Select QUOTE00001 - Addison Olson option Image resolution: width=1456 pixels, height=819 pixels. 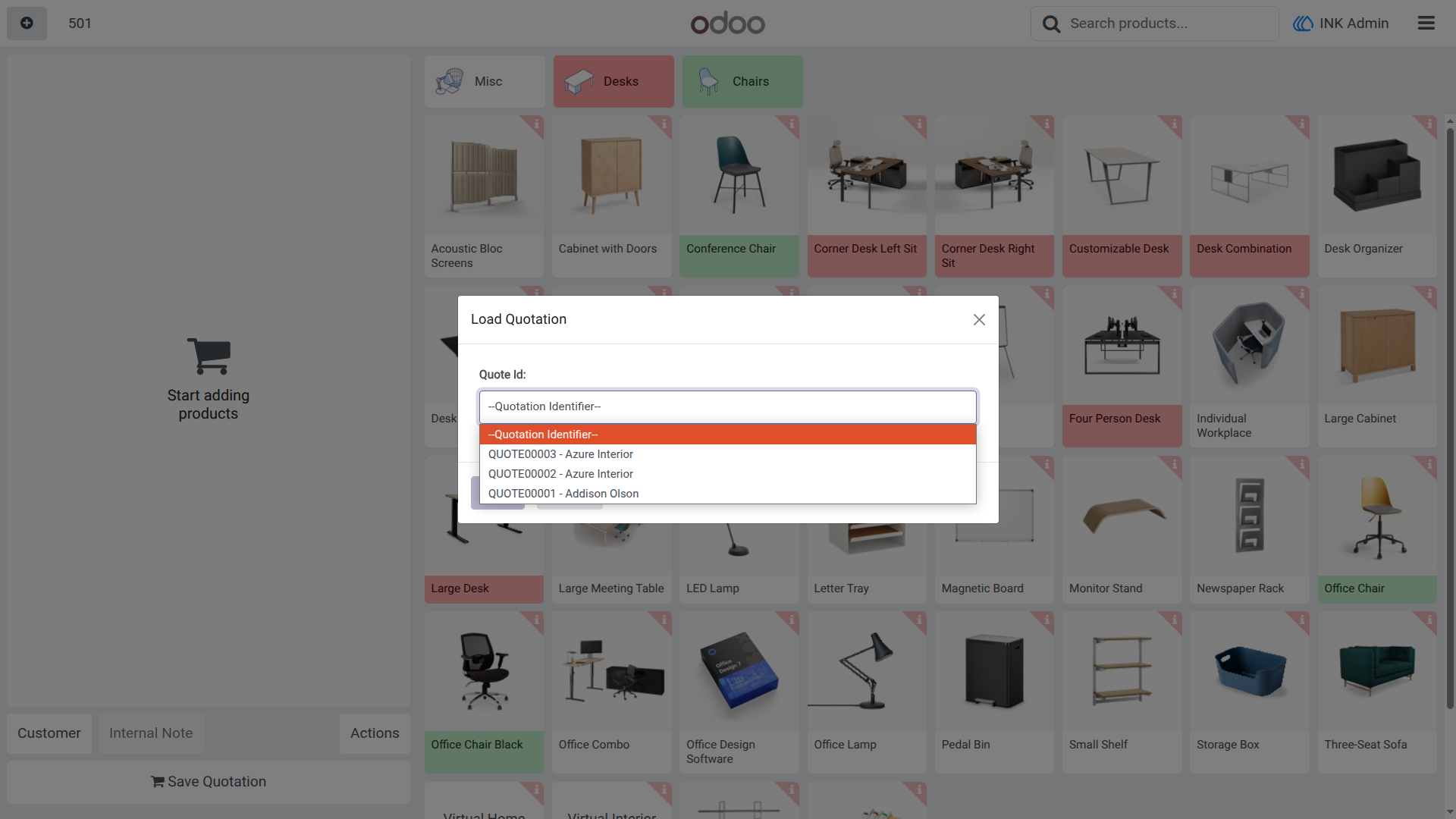pos(727,494)
